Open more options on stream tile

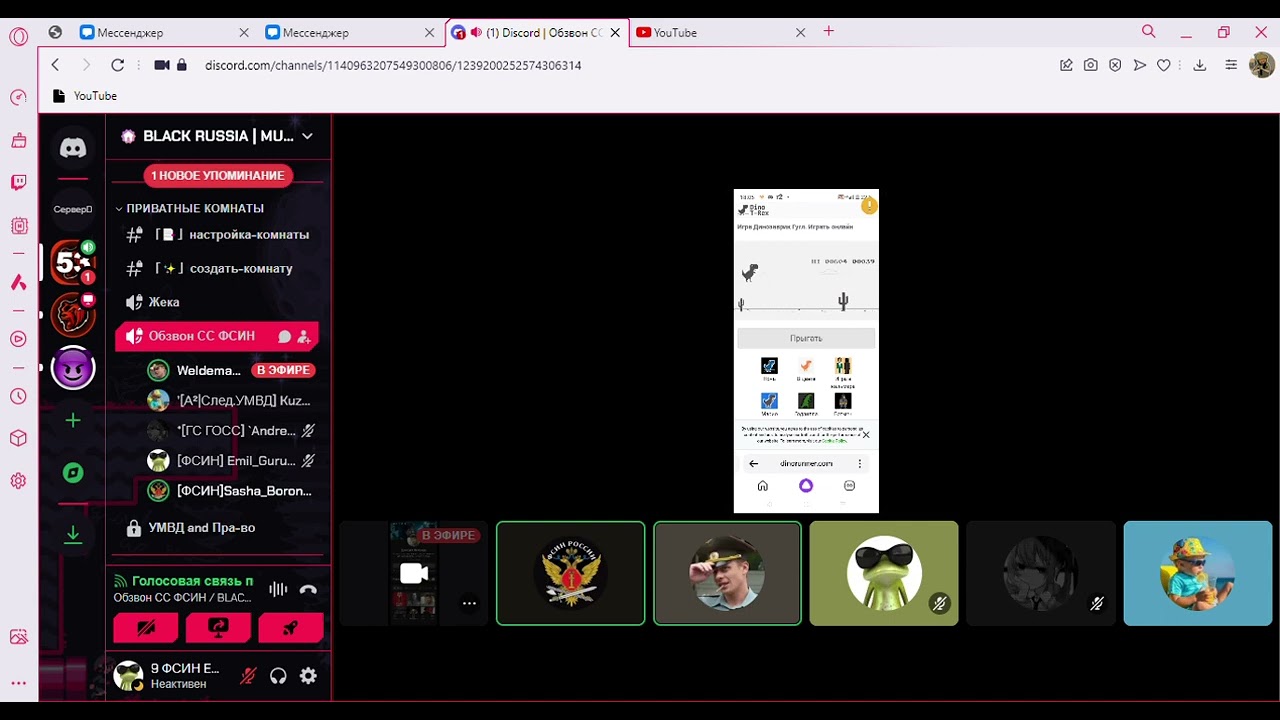(469, 603)
